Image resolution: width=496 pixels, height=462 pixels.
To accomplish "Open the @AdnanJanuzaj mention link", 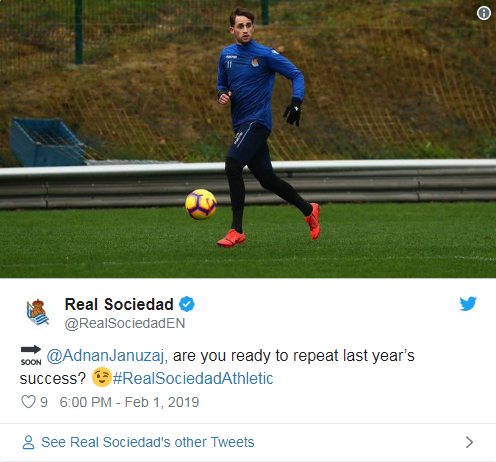I will point(105,355).
